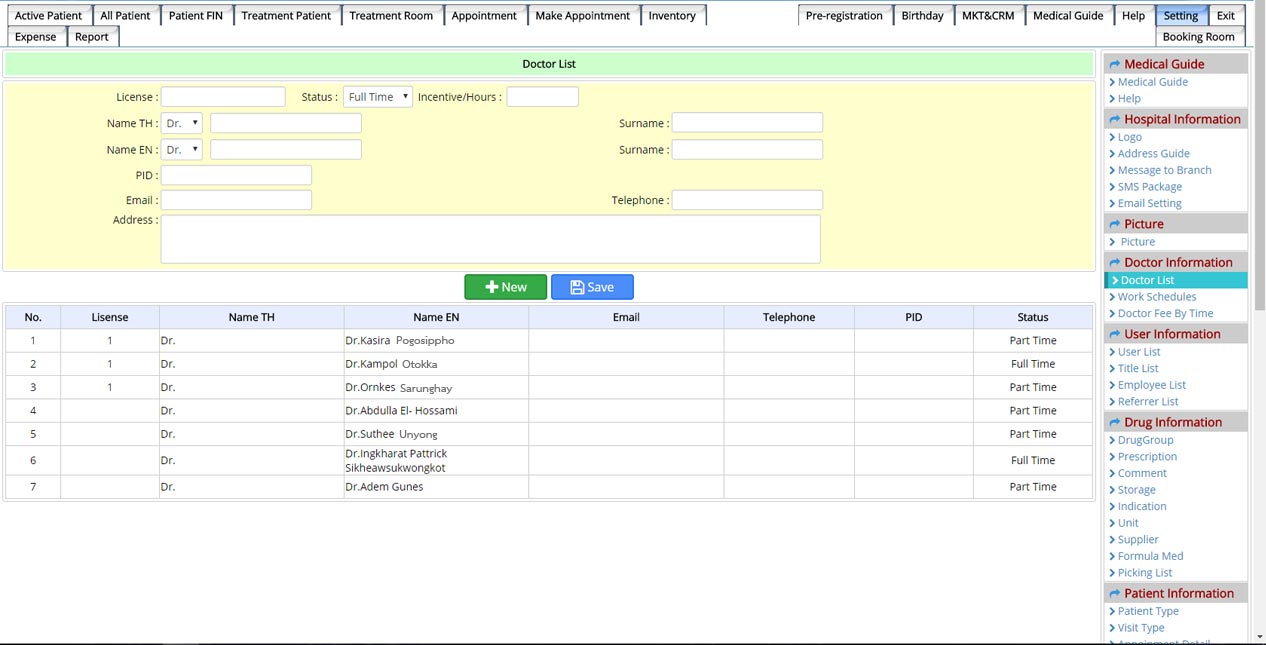Open the Name EN title dropdown
The height and width of the screenshot is (645, 1266).
point(182,149)
